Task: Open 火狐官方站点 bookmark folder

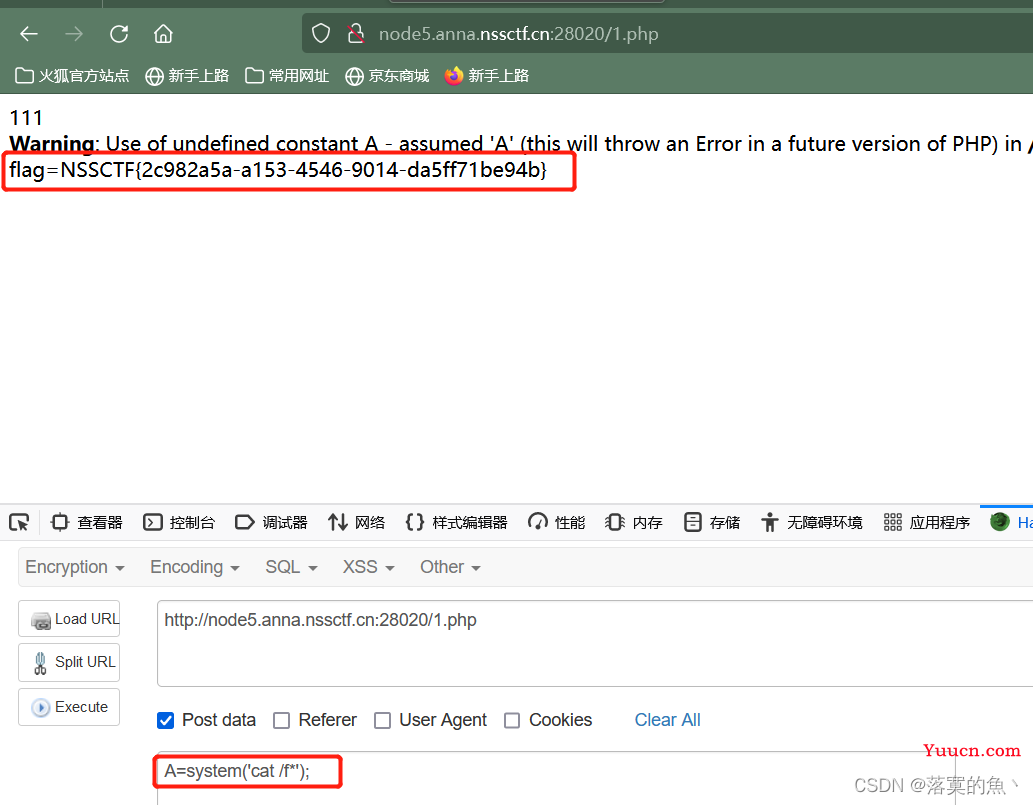Action: pos(72,76)
